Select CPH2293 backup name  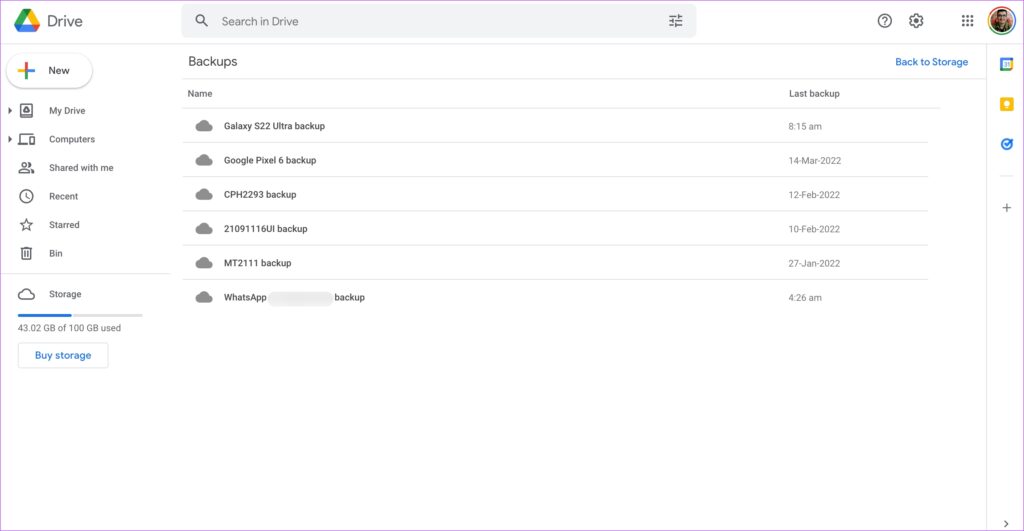click(260, 195)
